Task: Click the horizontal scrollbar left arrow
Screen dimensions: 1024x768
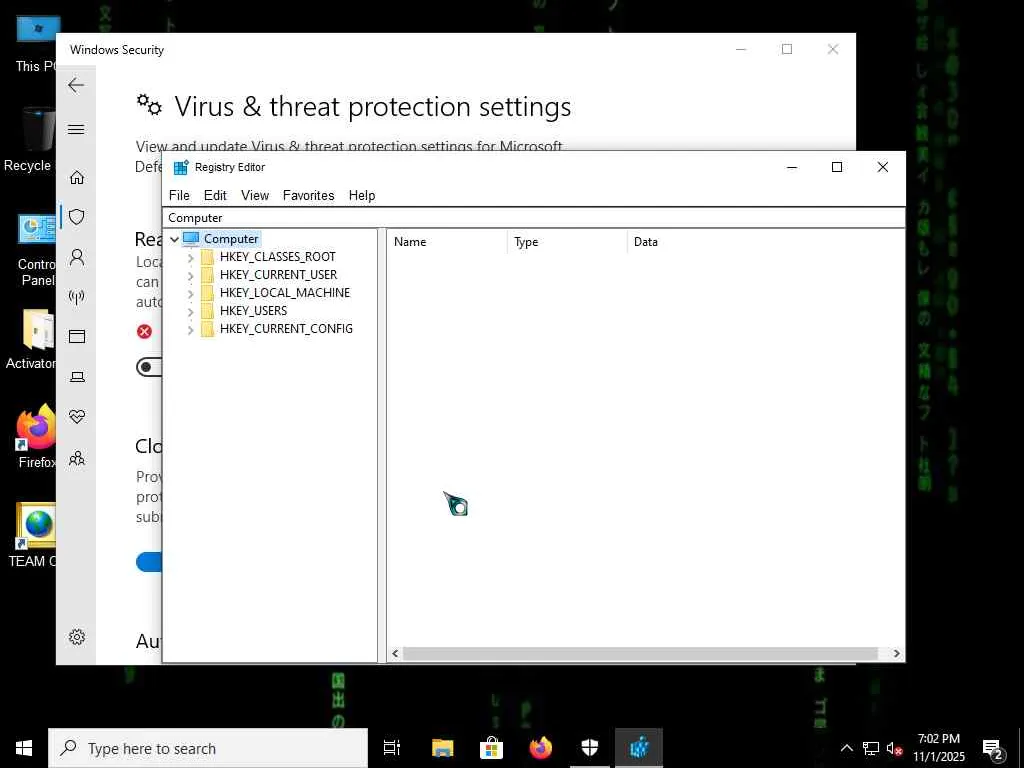Action: tap(395, 653)
